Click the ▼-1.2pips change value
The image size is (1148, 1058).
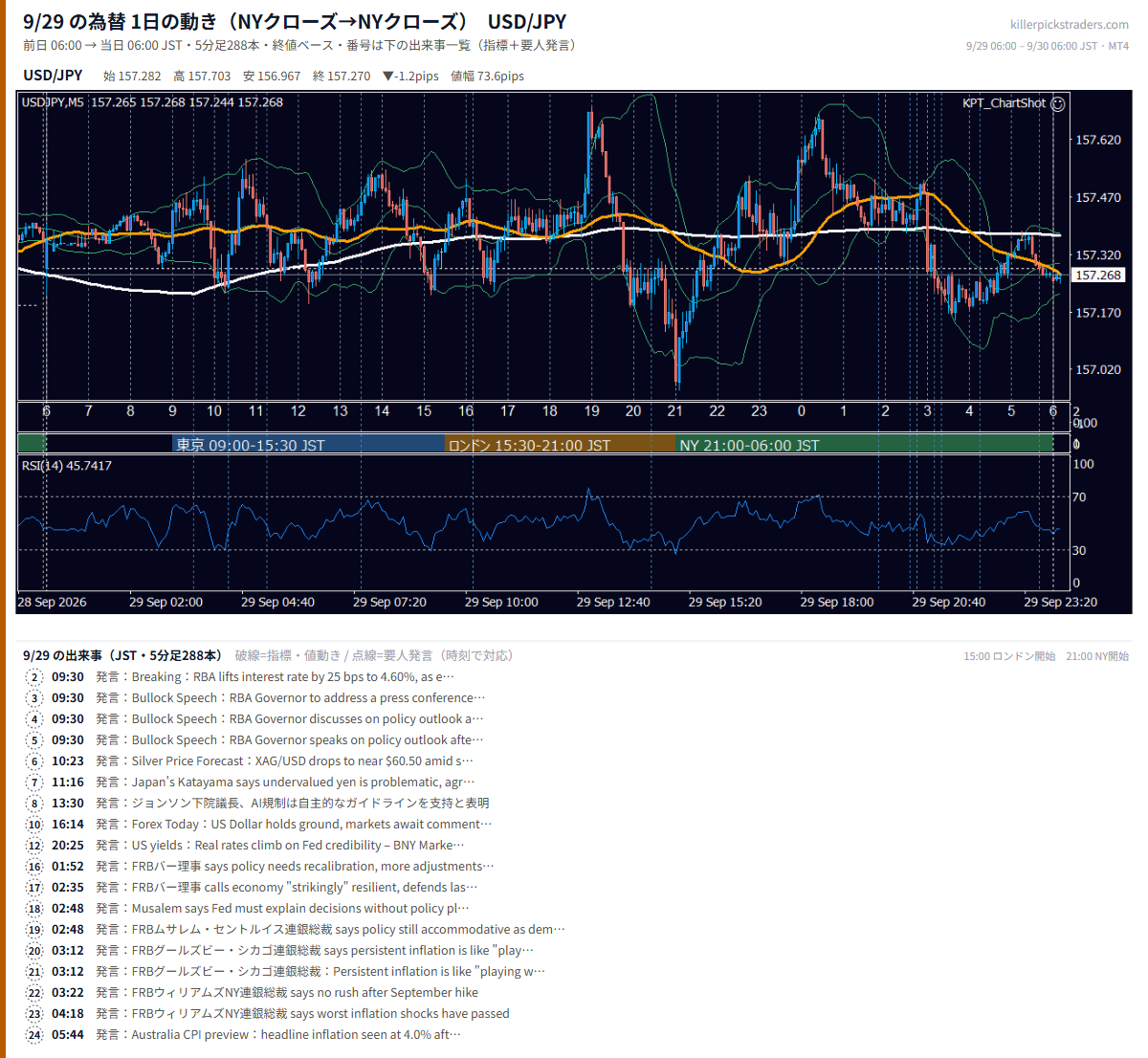click(410, 77)
